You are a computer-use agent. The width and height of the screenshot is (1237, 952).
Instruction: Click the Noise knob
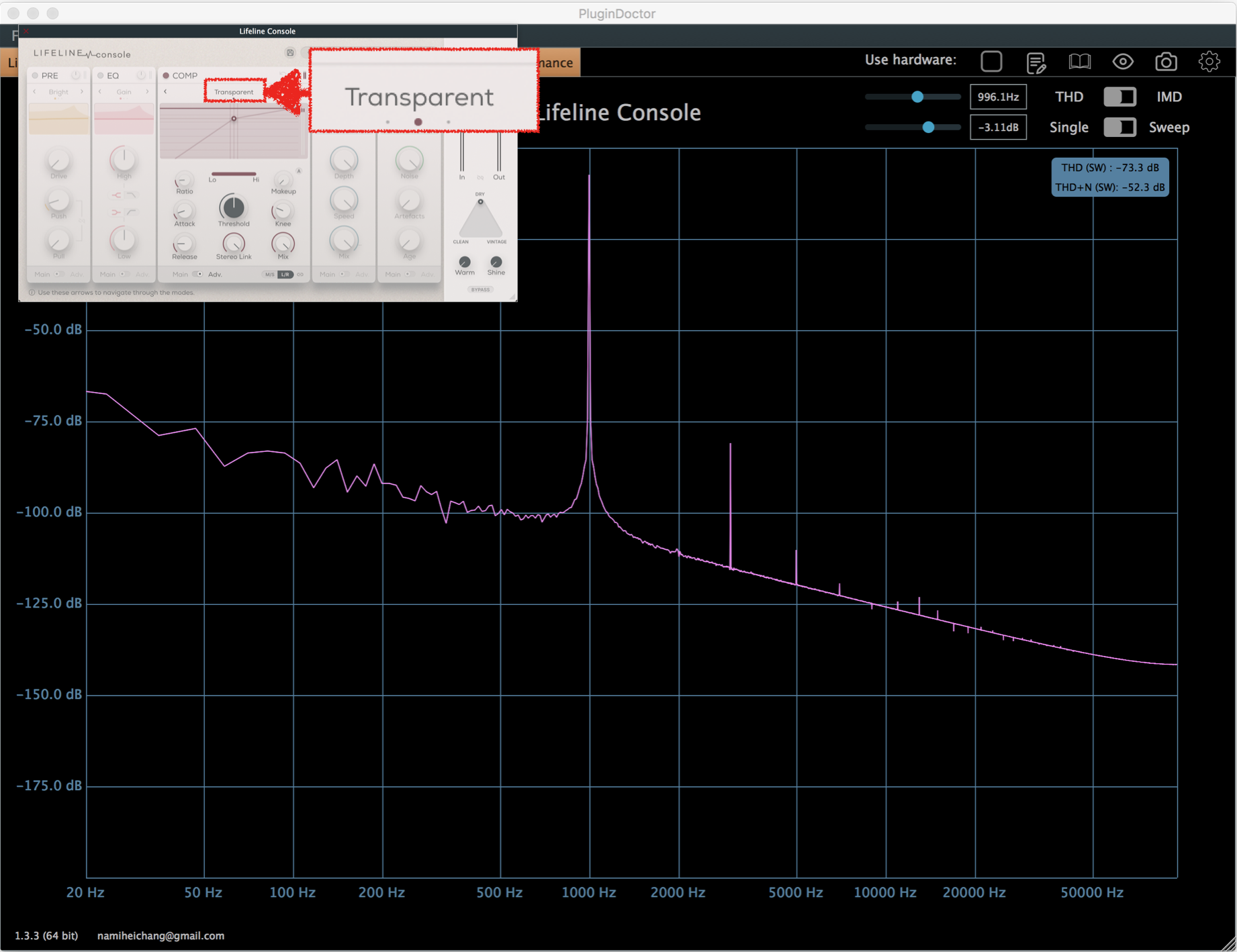pyautogui.click(x=409, y=160)
